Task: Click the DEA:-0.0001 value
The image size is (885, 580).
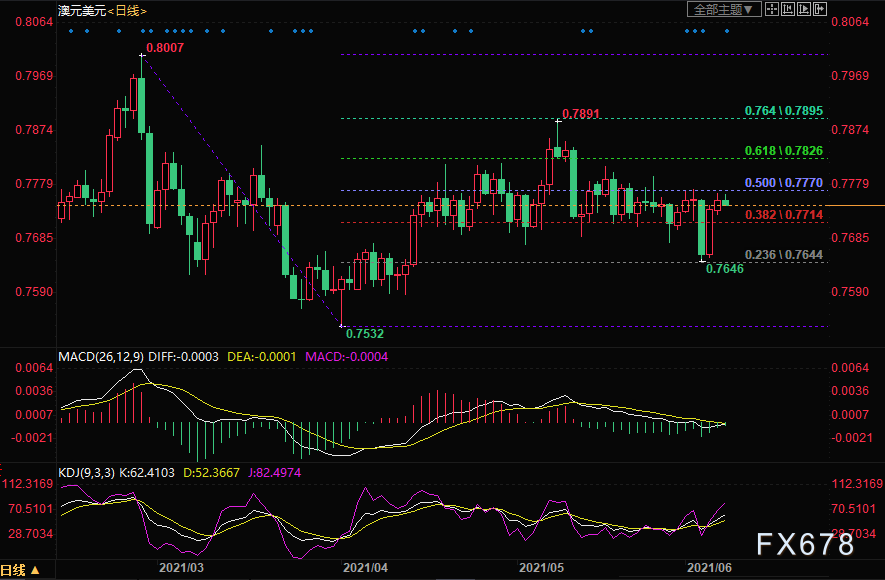Action: click(261, 357)
